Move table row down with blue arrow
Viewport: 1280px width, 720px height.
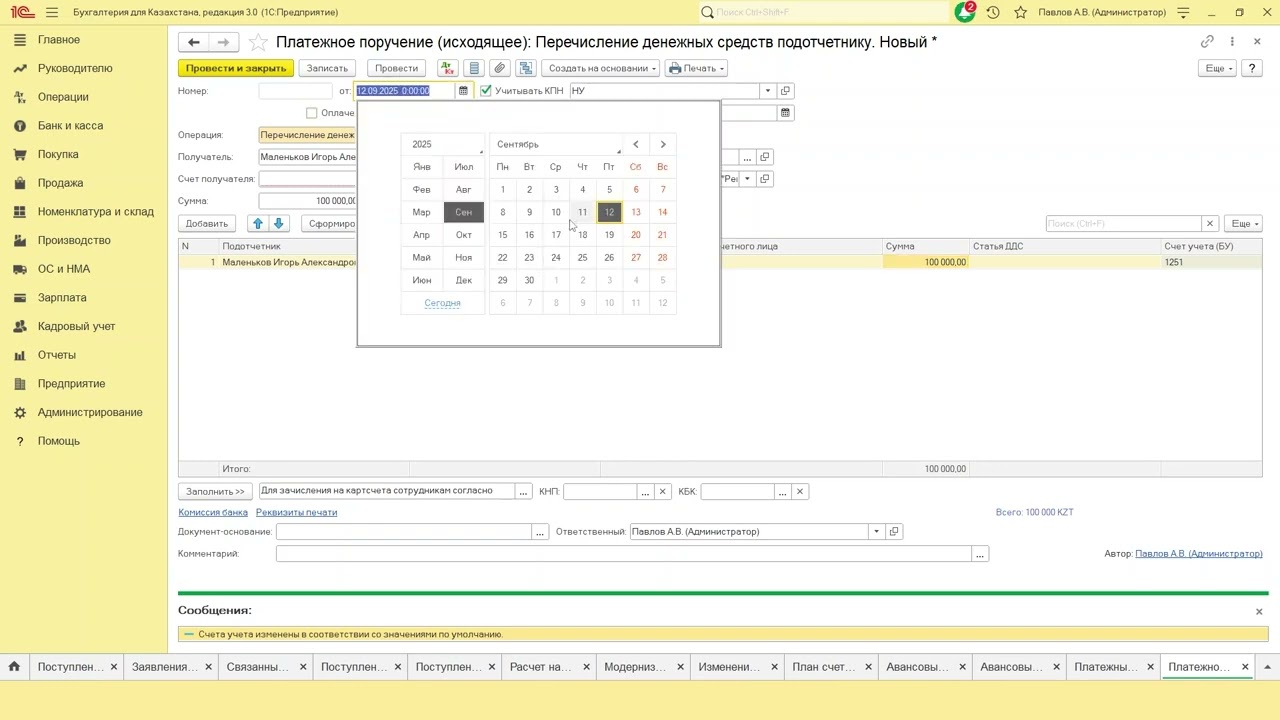(279, 224)
